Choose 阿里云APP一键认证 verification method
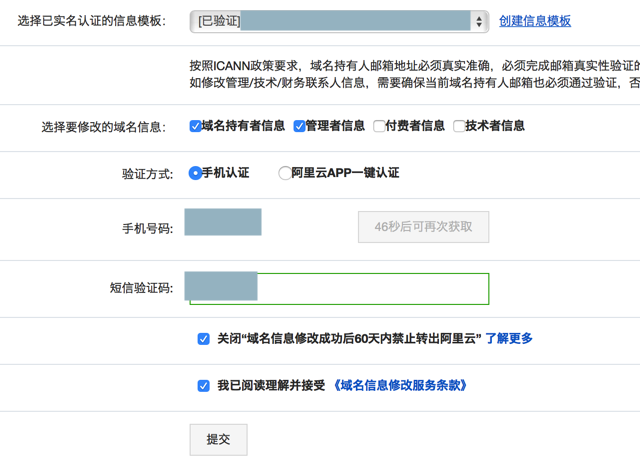 285,173
